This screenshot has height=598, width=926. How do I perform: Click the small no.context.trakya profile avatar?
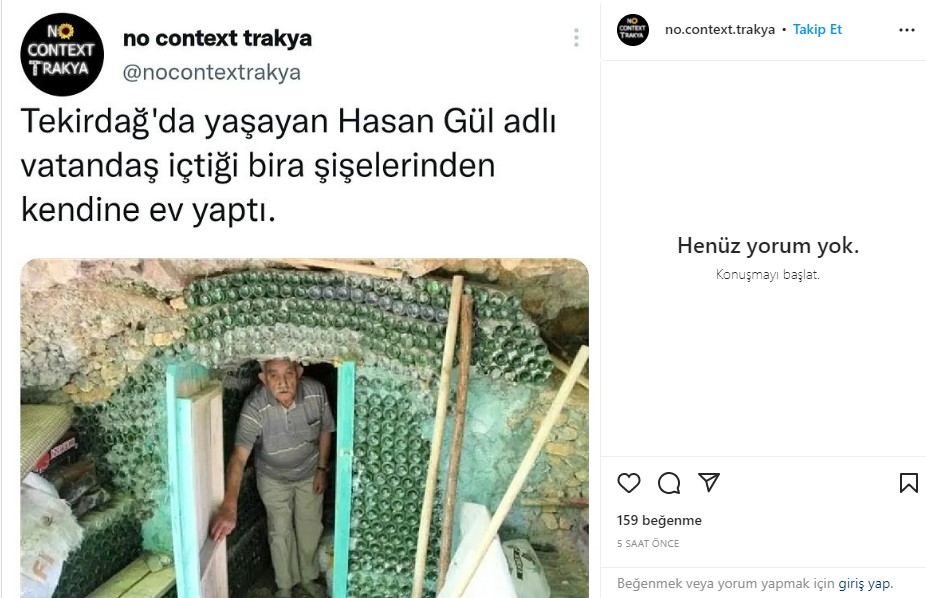pos(632,30)
